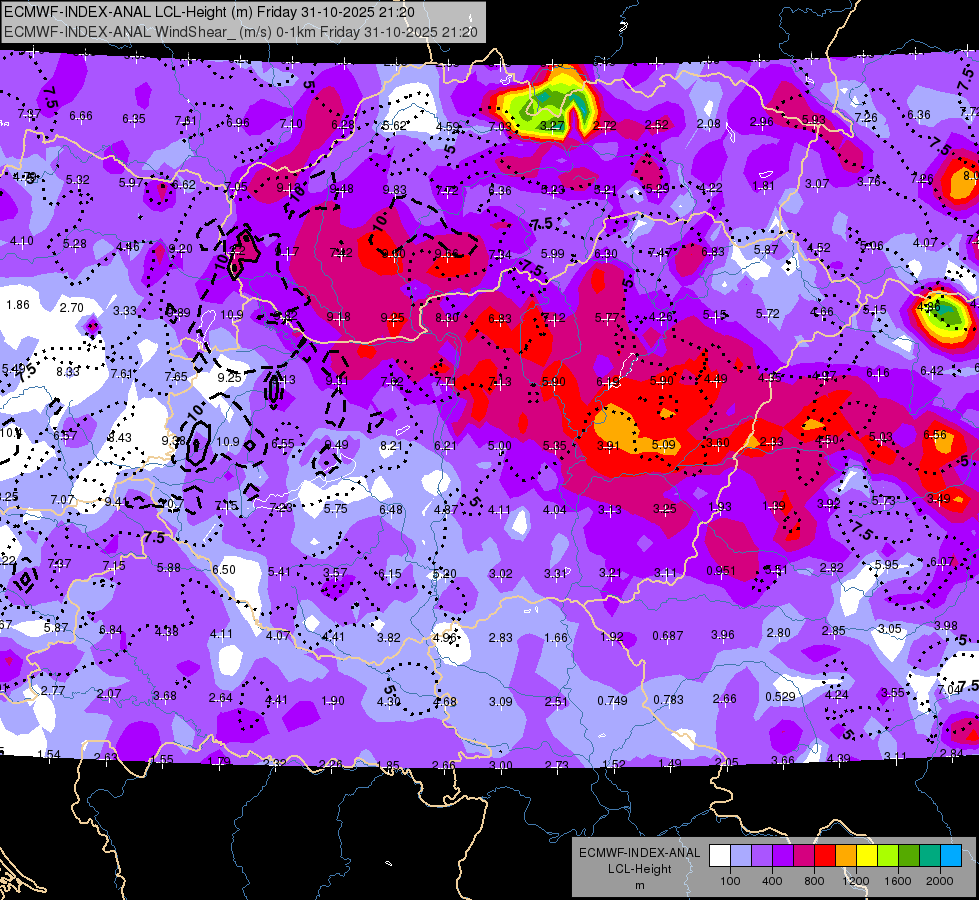Click the wind shear value 5.77
979x900 pixels.
coord(607,318)
